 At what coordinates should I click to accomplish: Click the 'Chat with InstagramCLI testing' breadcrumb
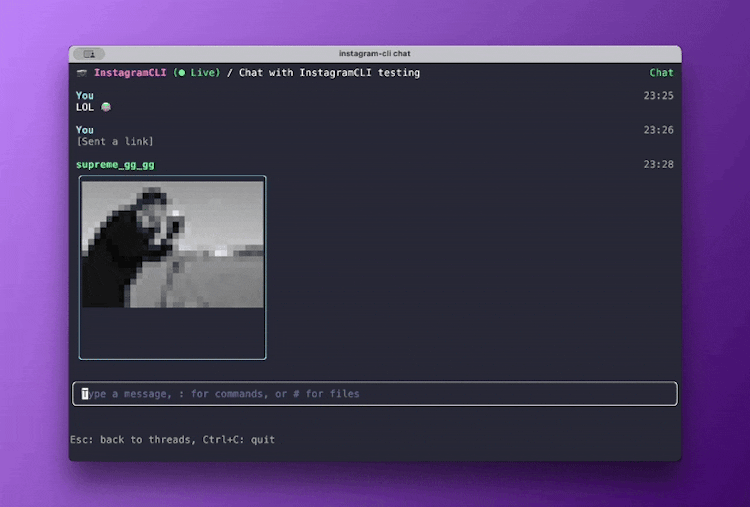click(328, 73)
